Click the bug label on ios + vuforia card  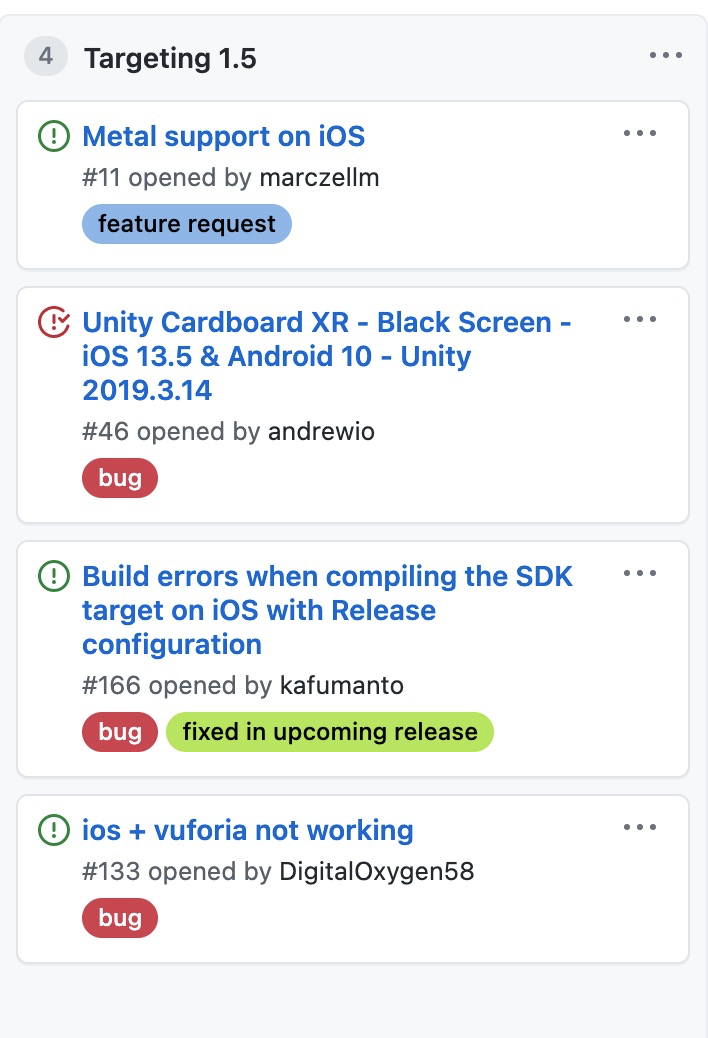(x=119, y=917)
